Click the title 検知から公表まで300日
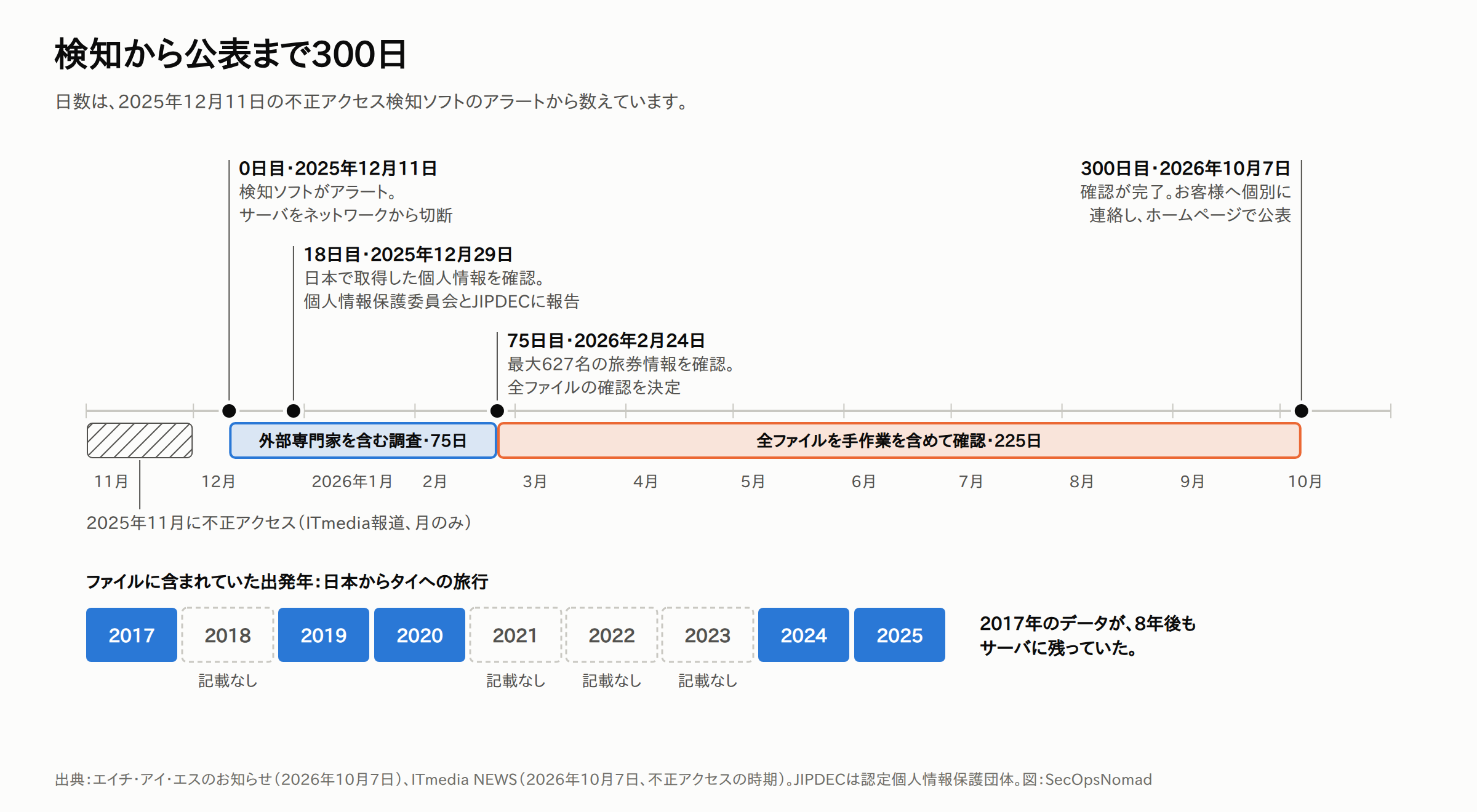This screenshot has height=812, width=1477. point(231,54)
